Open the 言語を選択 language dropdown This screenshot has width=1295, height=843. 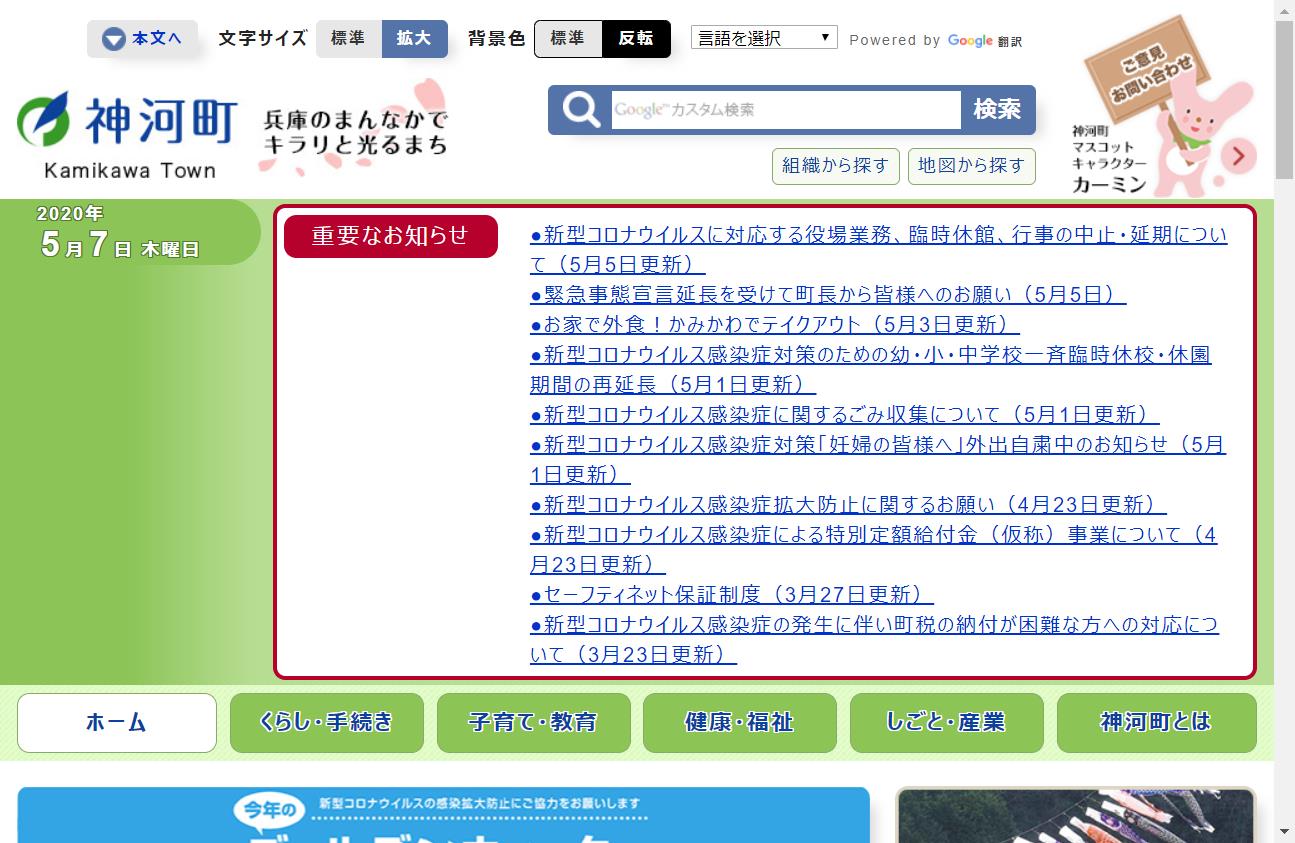coord(764,38)
